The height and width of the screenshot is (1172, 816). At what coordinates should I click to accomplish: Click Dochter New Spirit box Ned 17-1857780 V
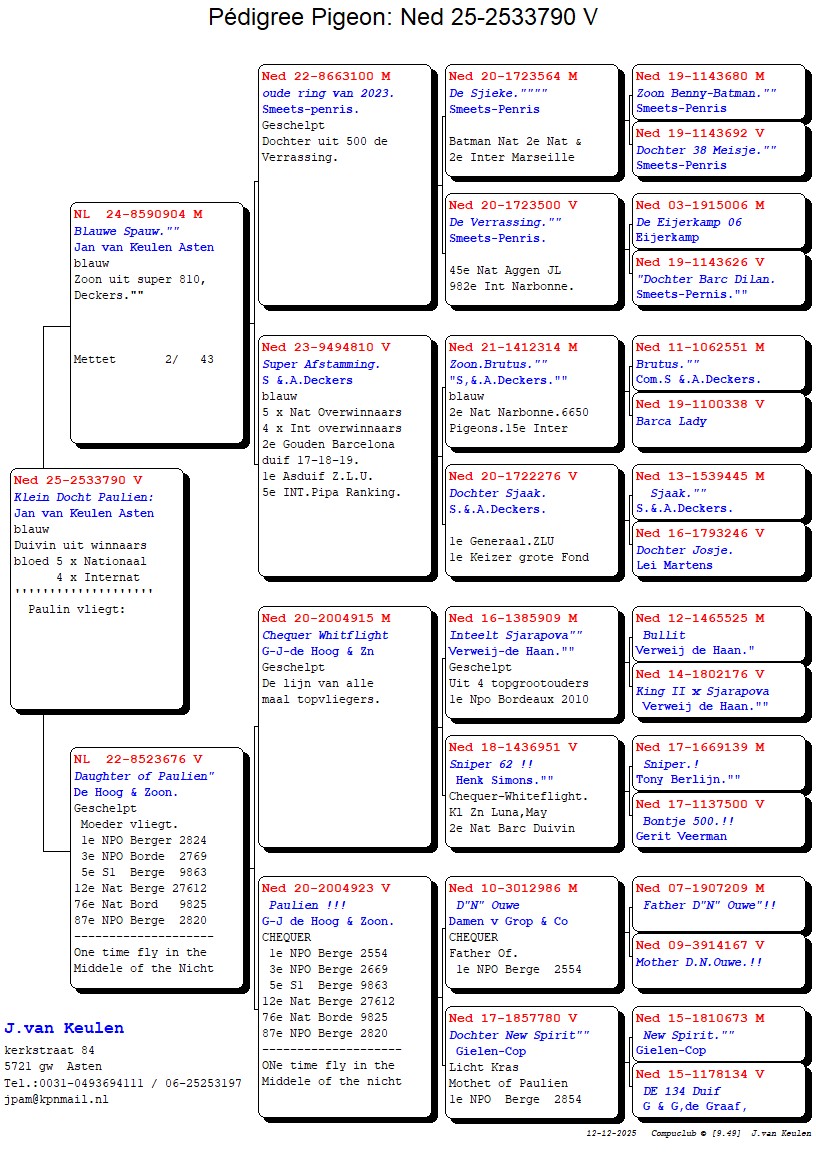[x=531, y=1061]
